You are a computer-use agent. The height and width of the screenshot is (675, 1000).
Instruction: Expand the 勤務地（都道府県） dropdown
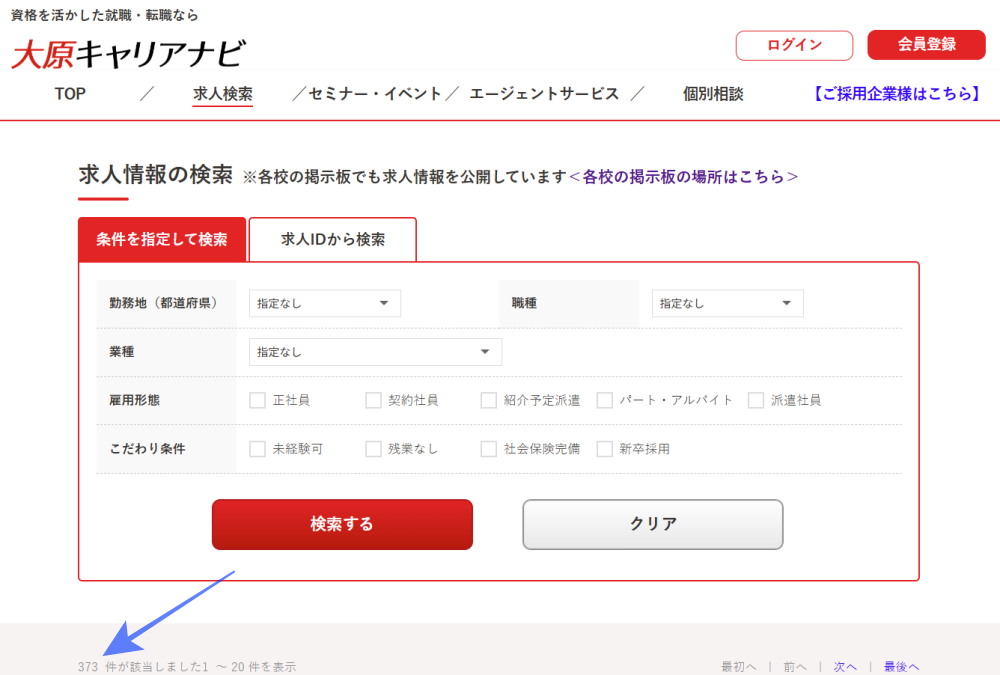pos(325,303)
